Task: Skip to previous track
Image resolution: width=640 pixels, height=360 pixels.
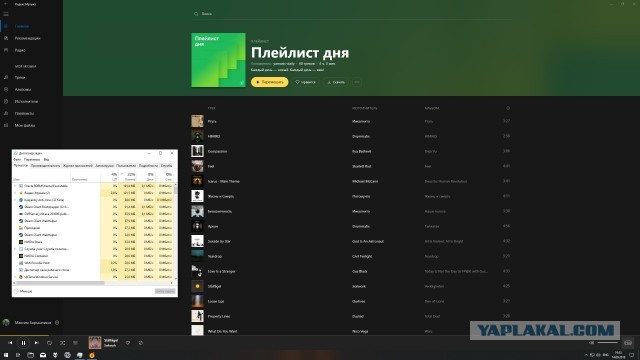Action: click(10, 343)
